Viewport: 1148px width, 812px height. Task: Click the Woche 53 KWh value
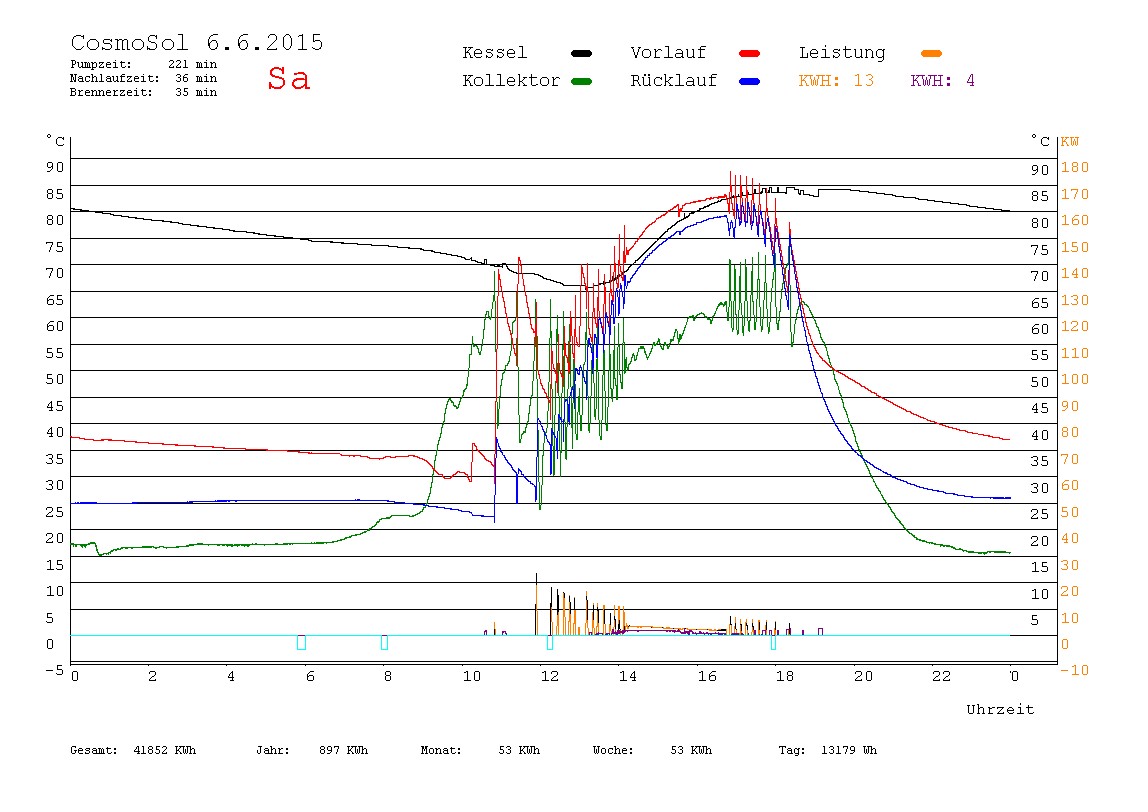pyautogui.click(x=652, y=750)
